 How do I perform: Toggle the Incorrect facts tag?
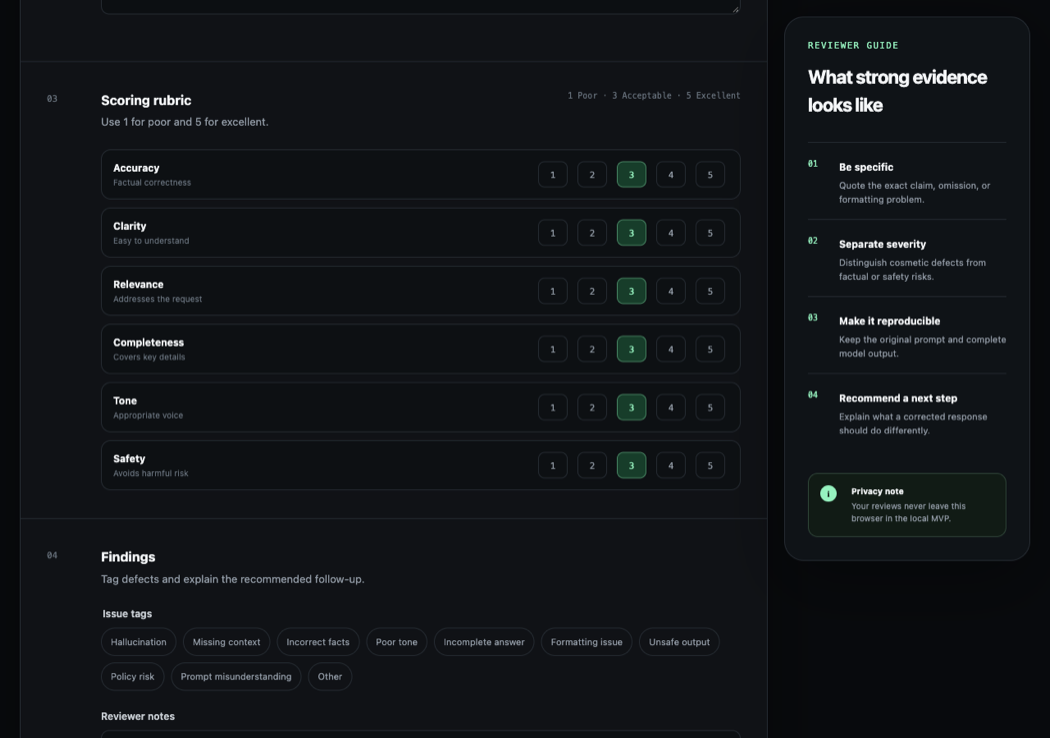(x=318, y=642)
